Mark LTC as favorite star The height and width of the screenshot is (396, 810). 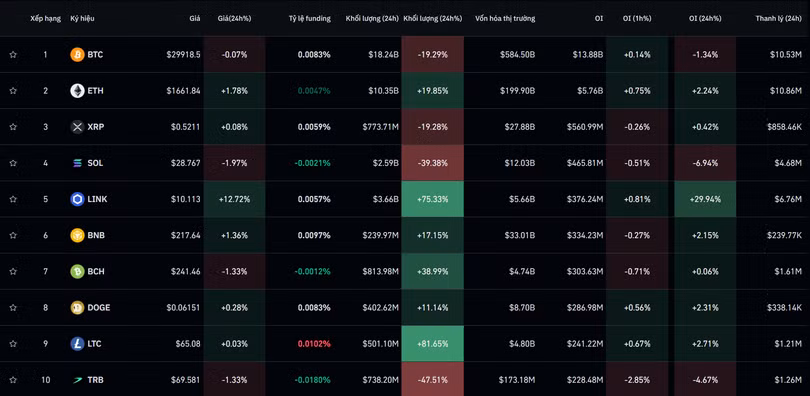[x=13, y=344]
